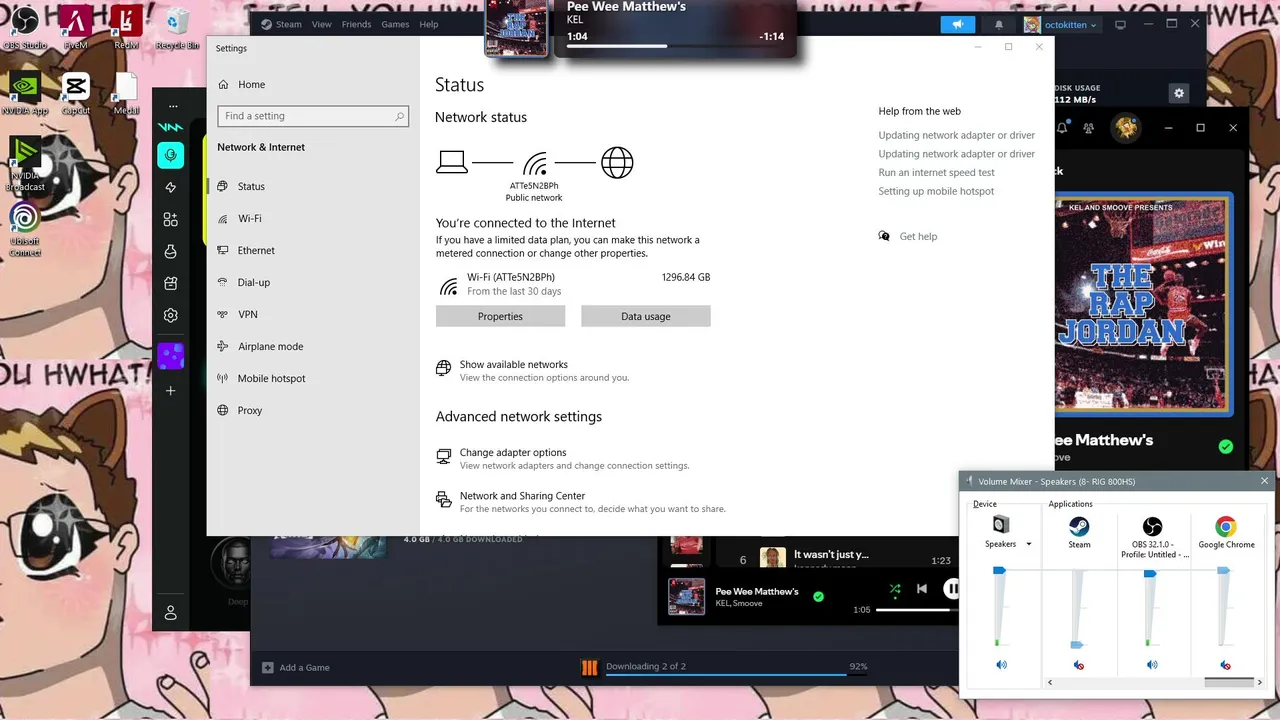Open OBS Studio desktop shortcut
This screenshot has width=1280, height=720.
click(25, 27)
